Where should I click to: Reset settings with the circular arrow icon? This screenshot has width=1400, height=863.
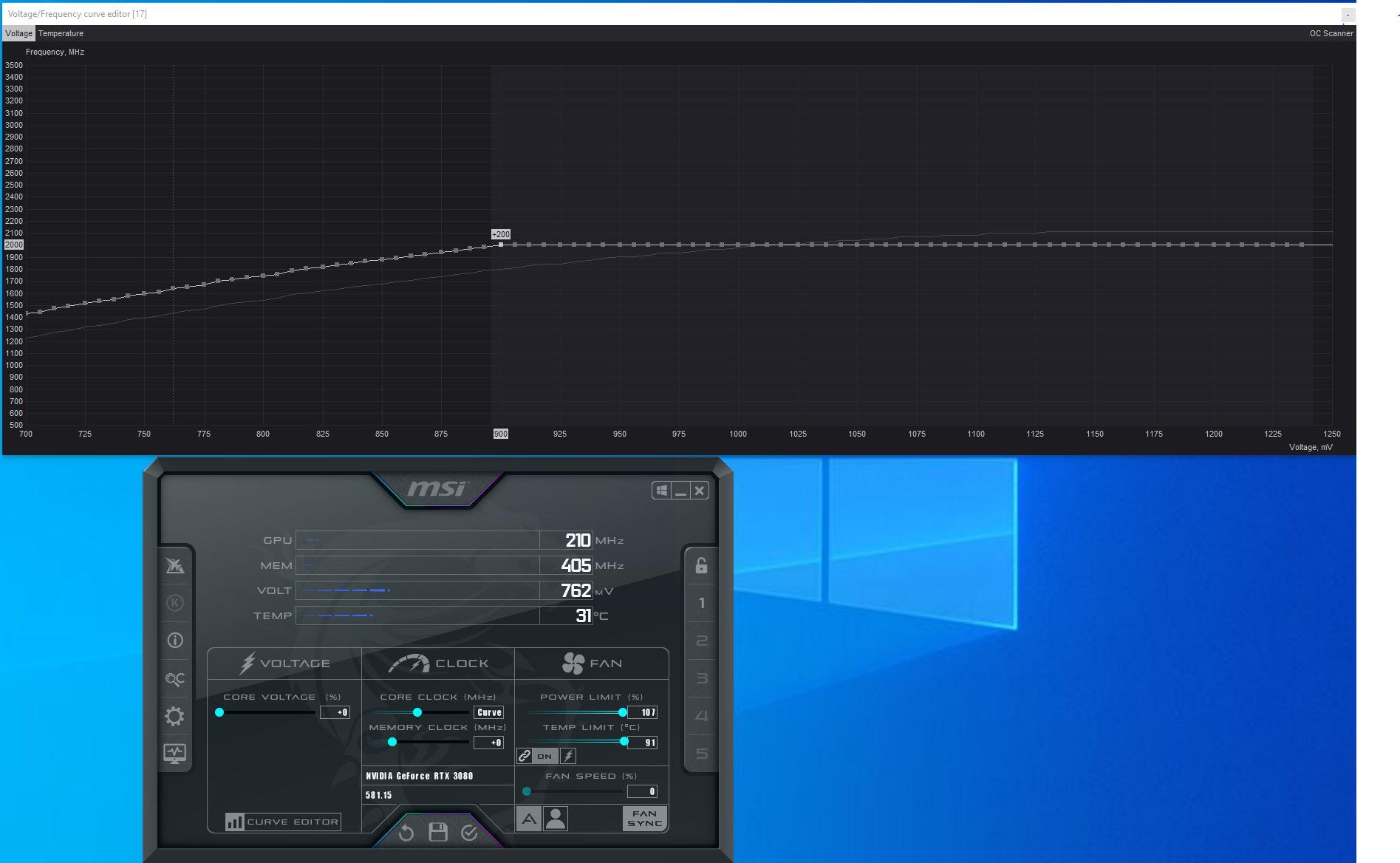pyautogui.click(x=406, y=833)
